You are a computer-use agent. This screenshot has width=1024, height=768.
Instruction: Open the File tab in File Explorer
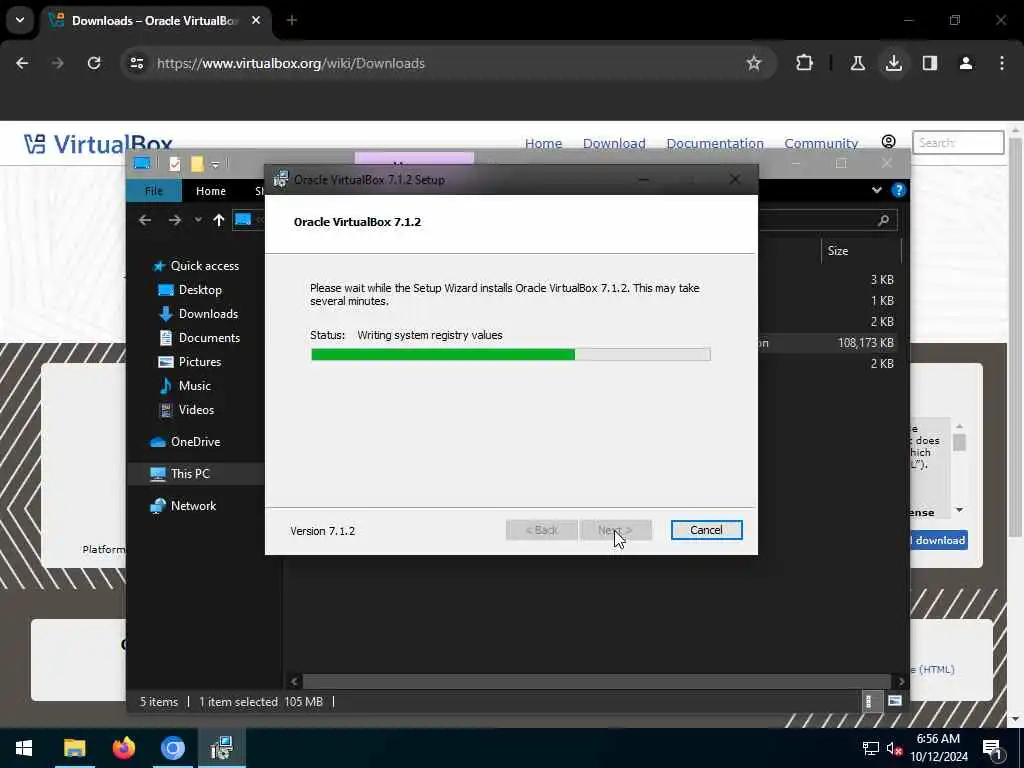coord(153,191)
